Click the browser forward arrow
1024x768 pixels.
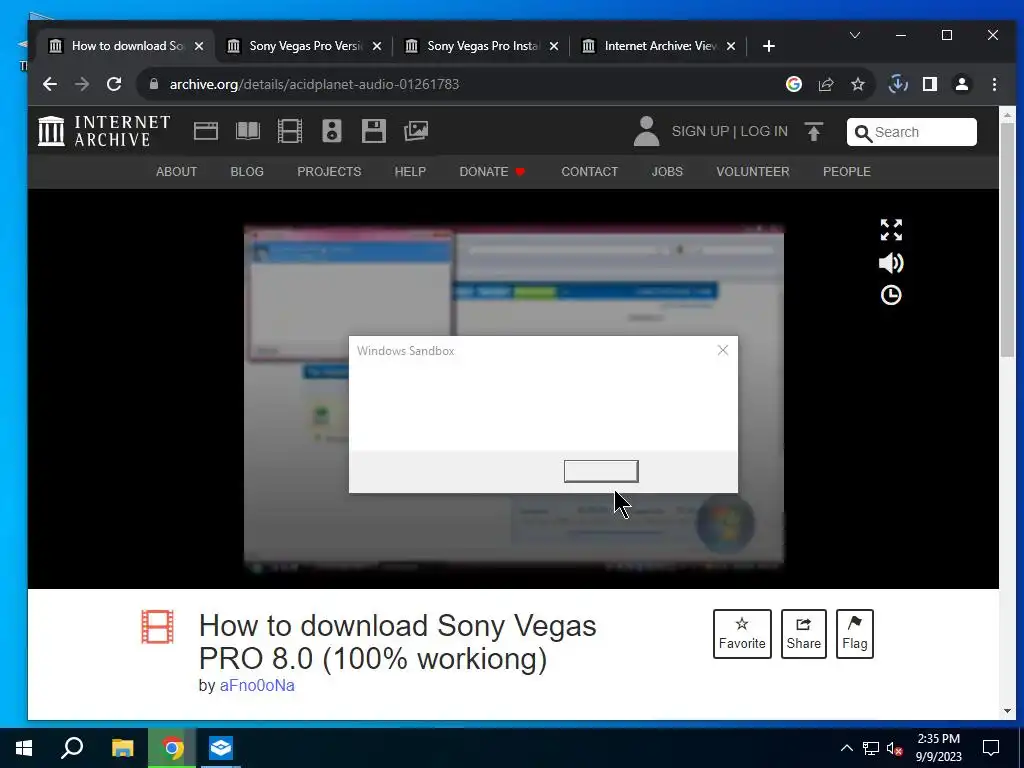point(82,84)
